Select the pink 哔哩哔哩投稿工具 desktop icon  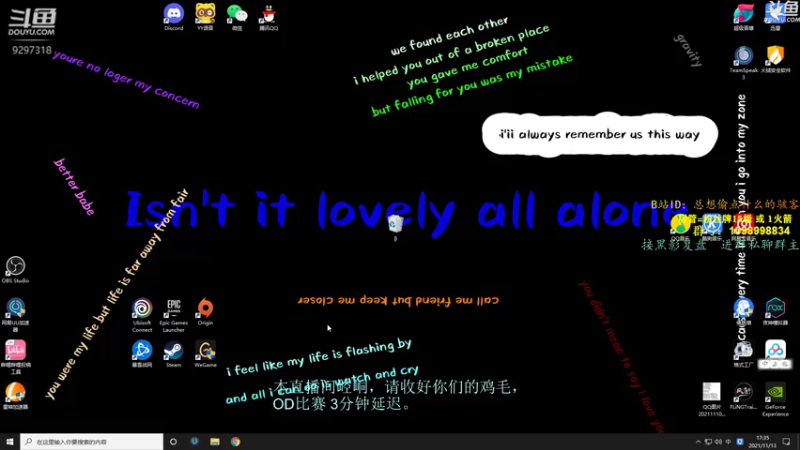pos(15,357)
